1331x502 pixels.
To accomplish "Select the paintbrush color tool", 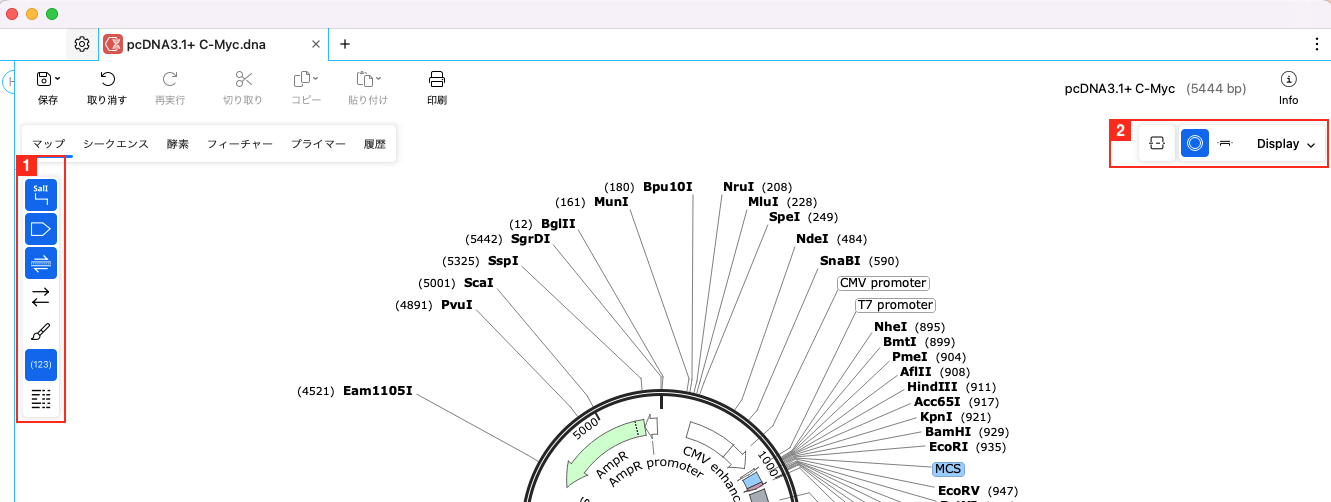I will 41,331.
